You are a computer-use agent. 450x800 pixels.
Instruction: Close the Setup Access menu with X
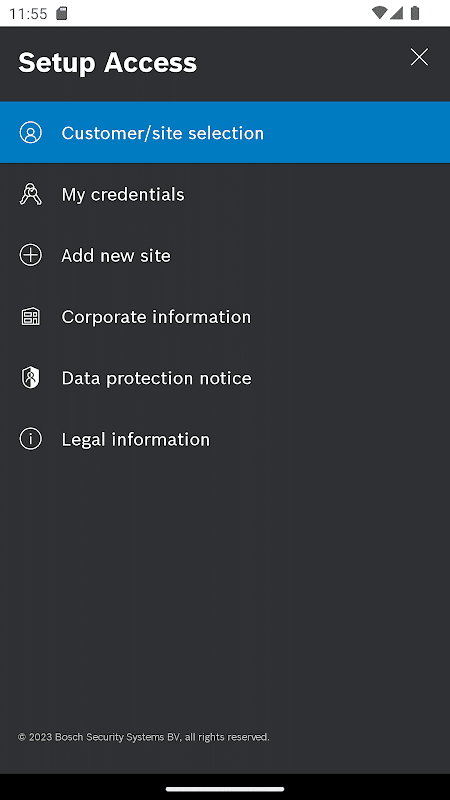tap(419, 57)
